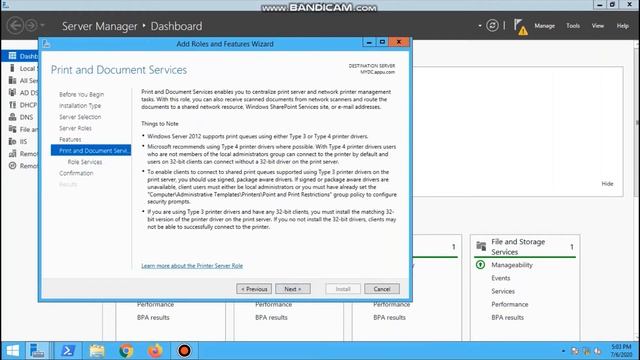
Task: Open Performance in File and Storage tile
Action: click(x=509, y=304)
